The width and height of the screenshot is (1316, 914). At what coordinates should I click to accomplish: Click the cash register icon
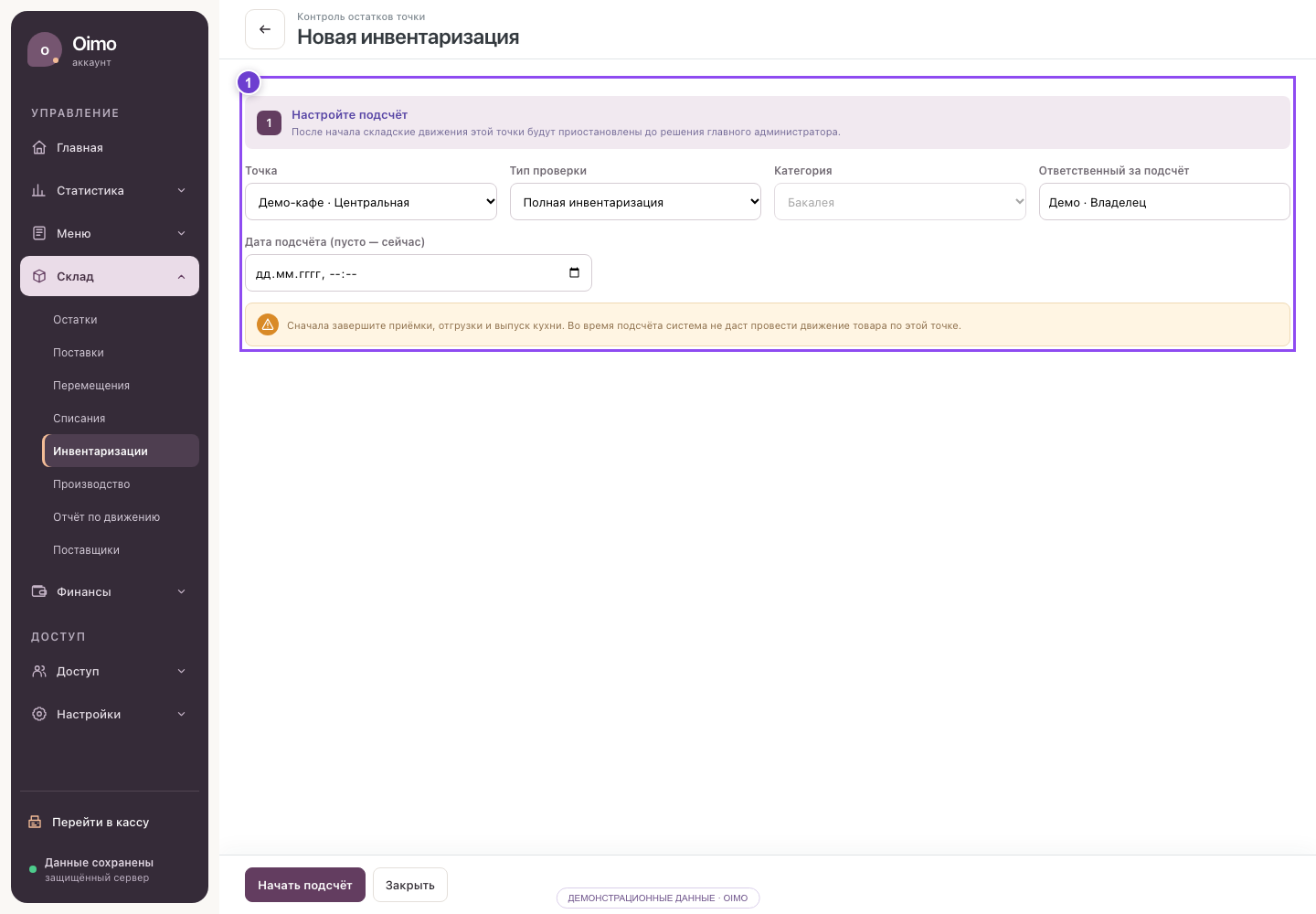(x=35, y=822)
